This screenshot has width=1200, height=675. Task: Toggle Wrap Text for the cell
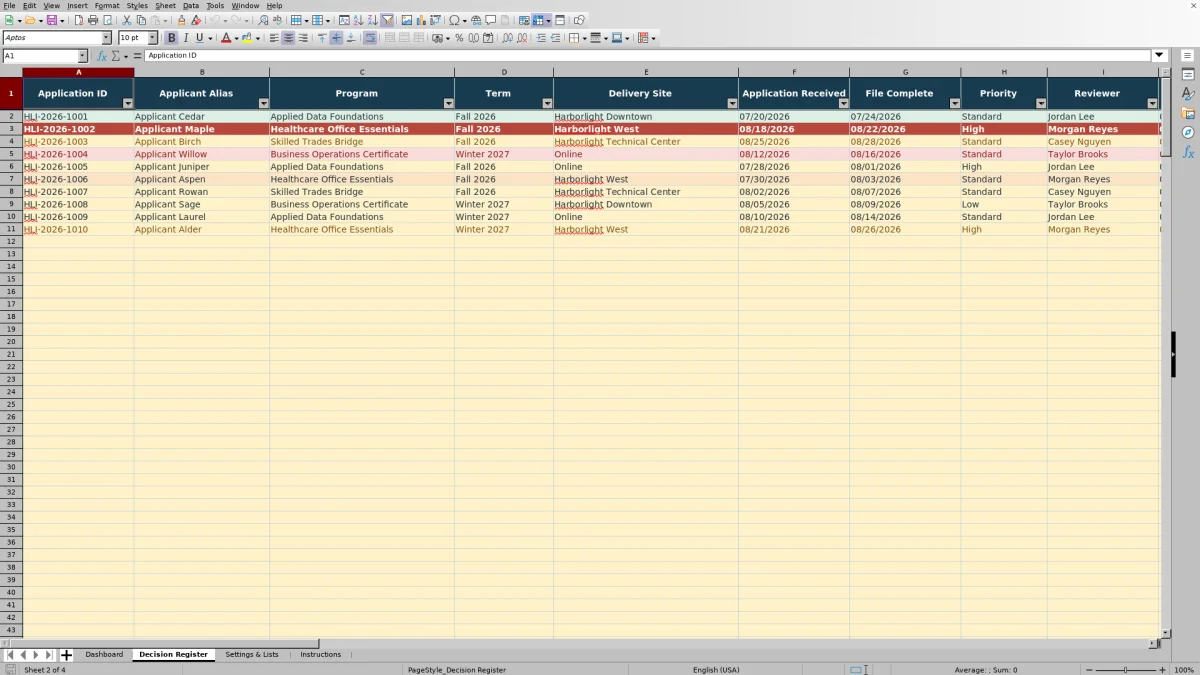pyautogui.click(x=370, y=38)
